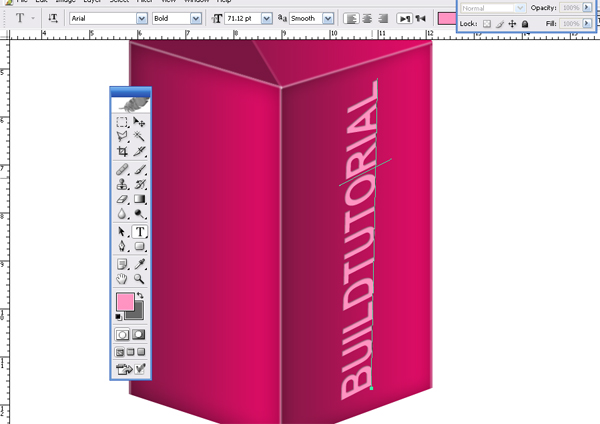Center align the text

pyautogui.click(x=367, y=18)
